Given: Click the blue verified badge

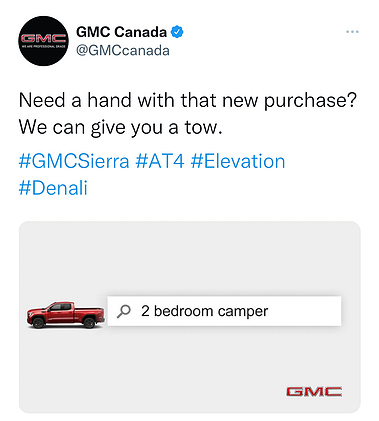Looking at the screenshot, I should click(177, 32).
